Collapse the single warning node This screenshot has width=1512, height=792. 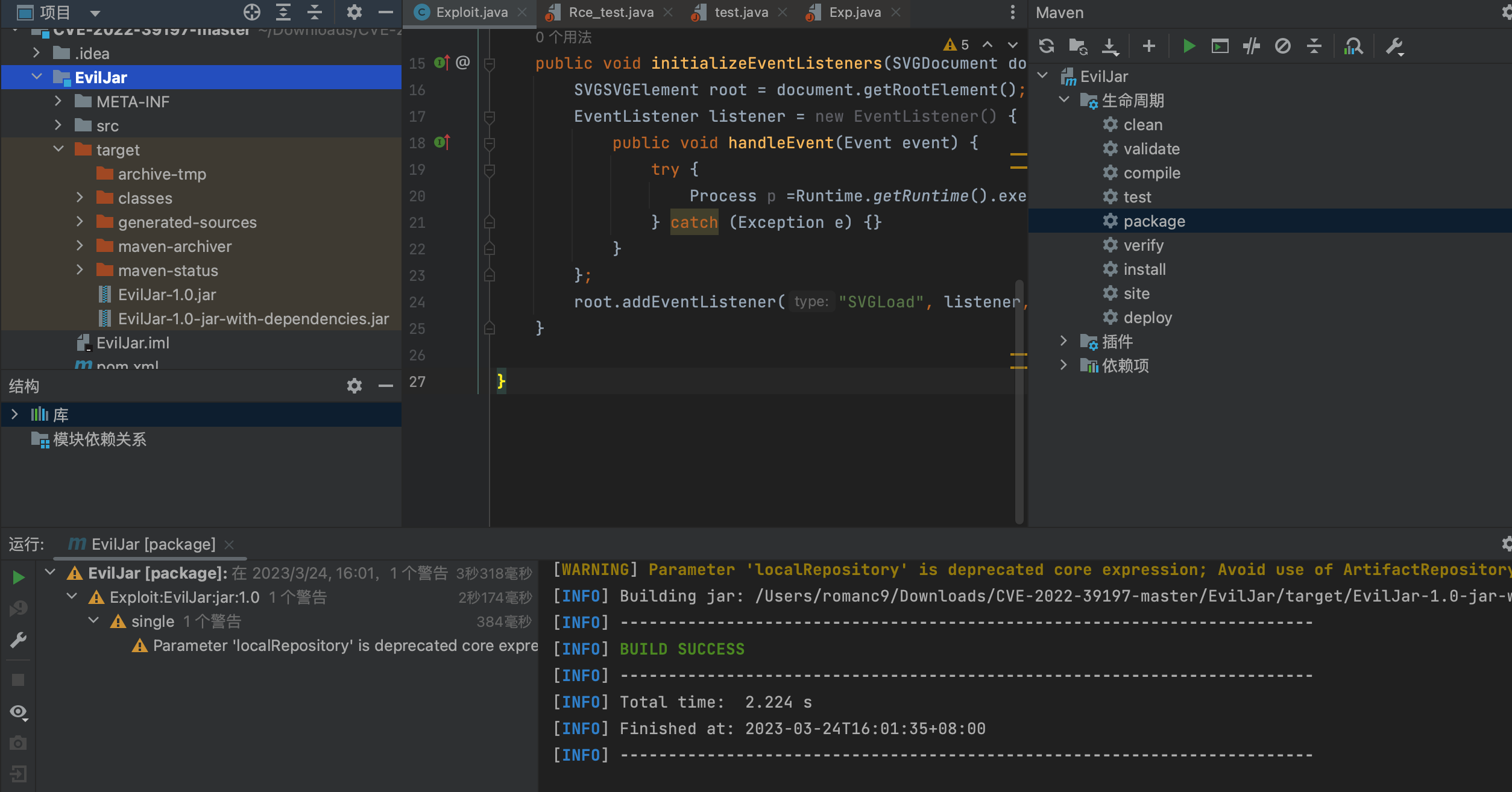pyautogui.click(x=94, y=621)
